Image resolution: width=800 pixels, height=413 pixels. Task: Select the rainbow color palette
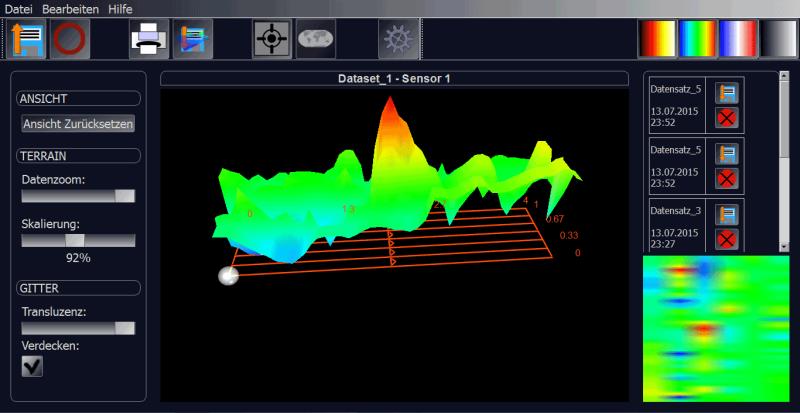697,39
